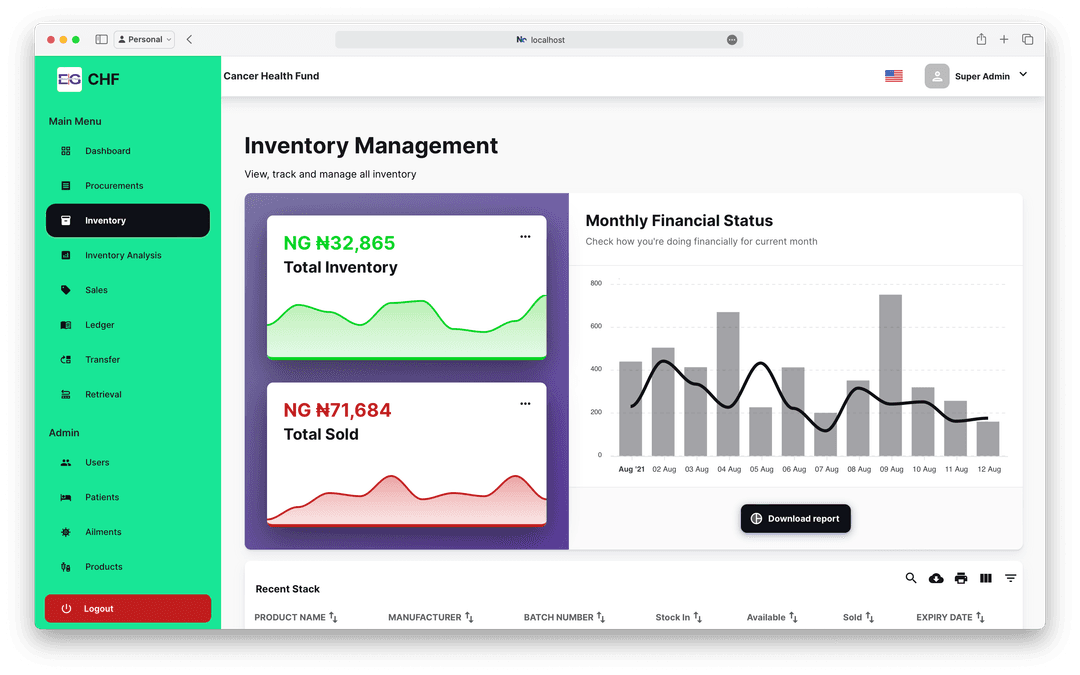Viewport: 1080px width, 675px height.
Task: Click the localhost address bar
Action: click(539, 40)
